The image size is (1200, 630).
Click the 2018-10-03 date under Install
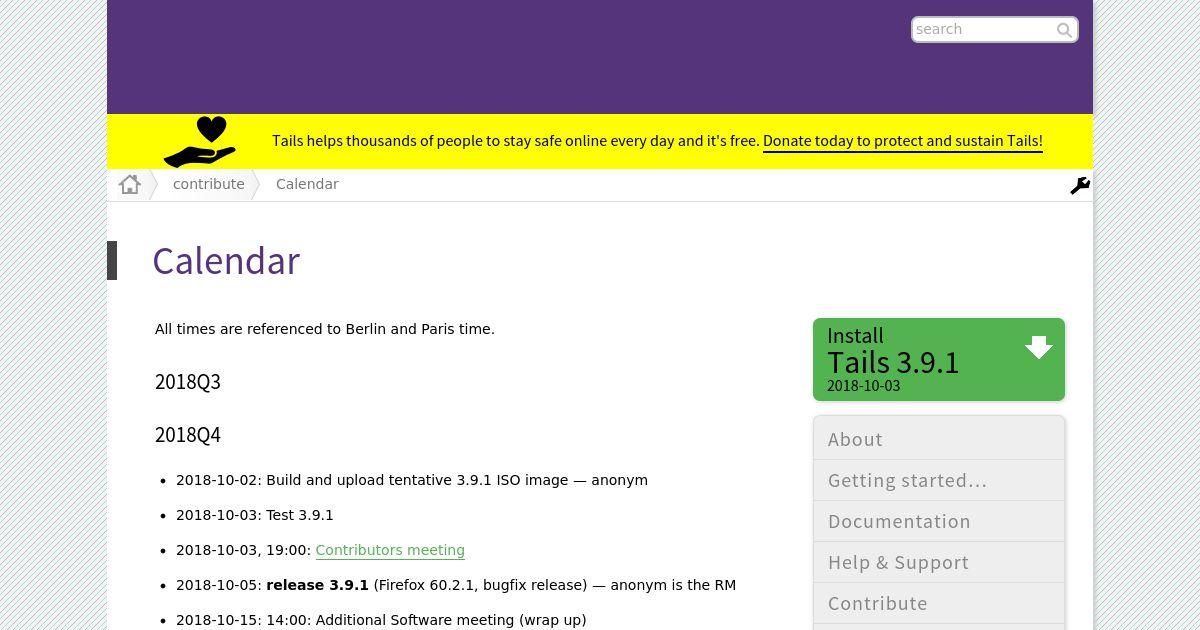pos(863,386)
